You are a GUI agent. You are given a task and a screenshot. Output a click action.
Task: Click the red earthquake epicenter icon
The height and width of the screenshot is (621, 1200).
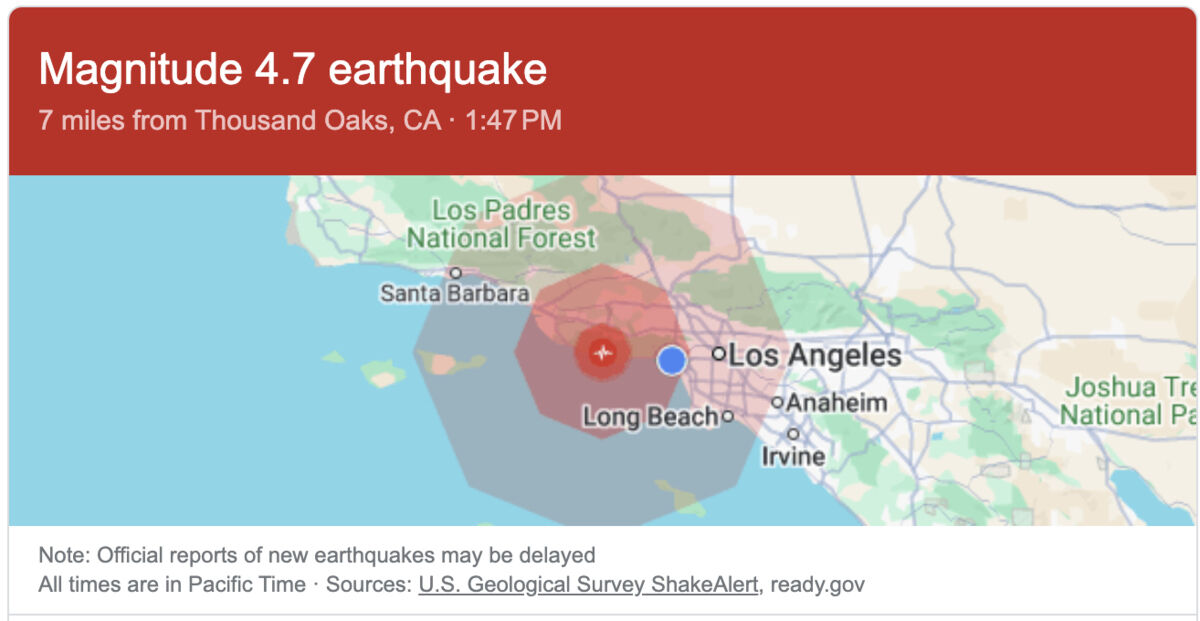tap(602, 352)
